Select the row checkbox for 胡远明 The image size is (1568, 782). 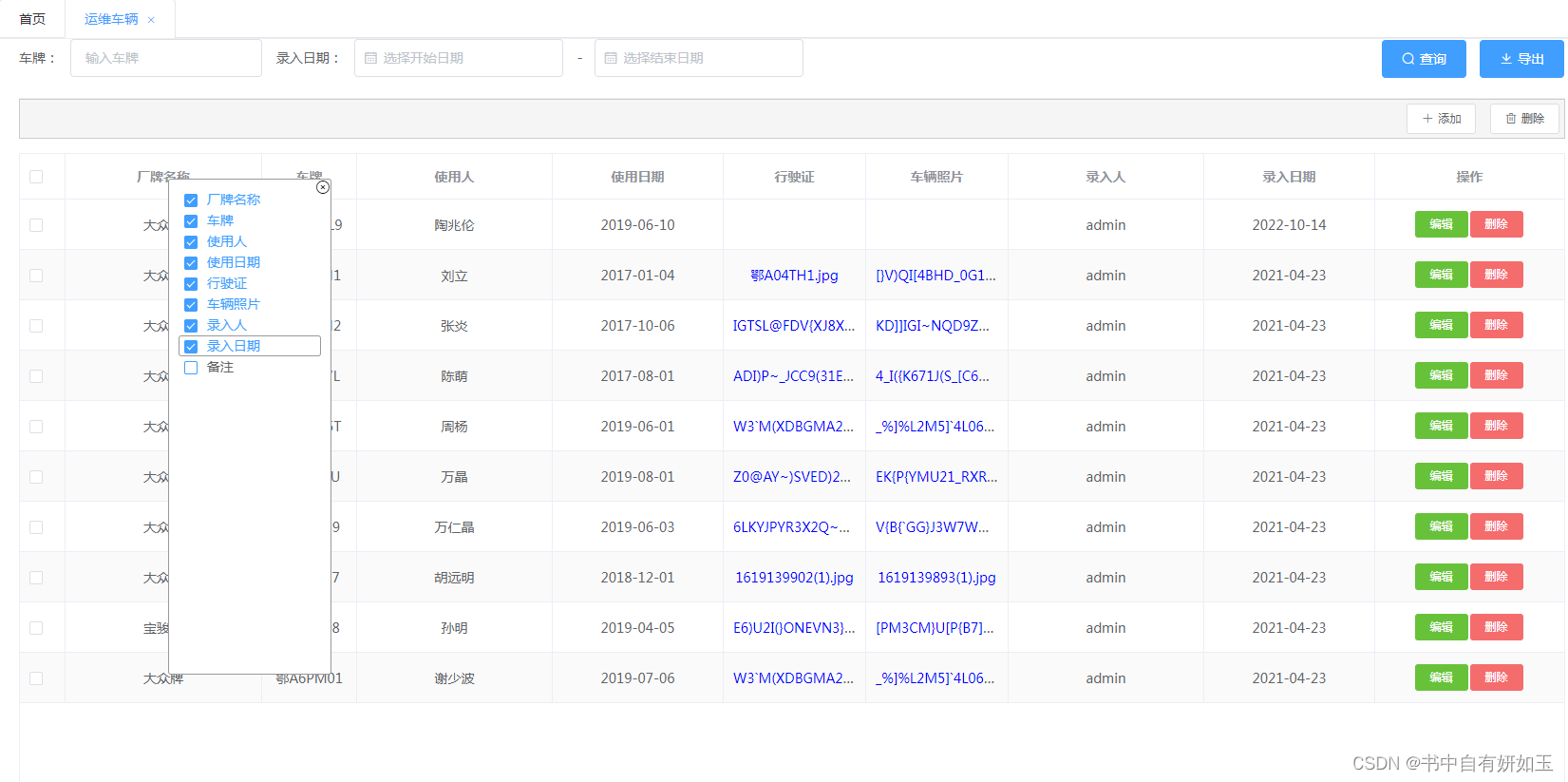[36, 578]
